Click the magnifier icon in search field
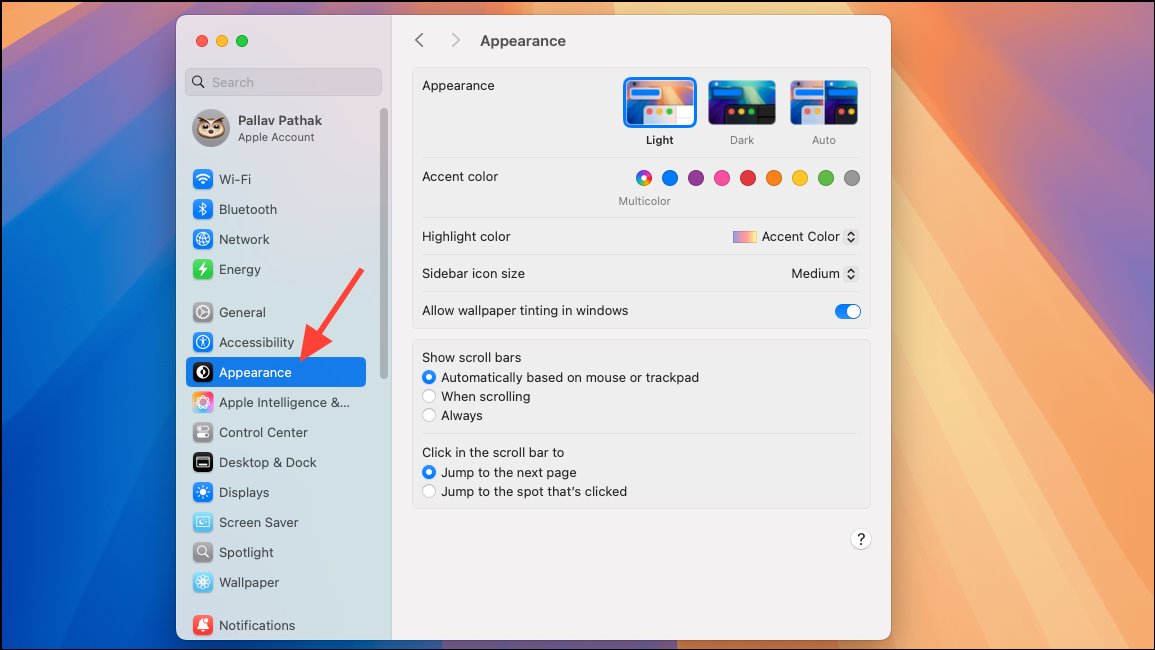 198,82
